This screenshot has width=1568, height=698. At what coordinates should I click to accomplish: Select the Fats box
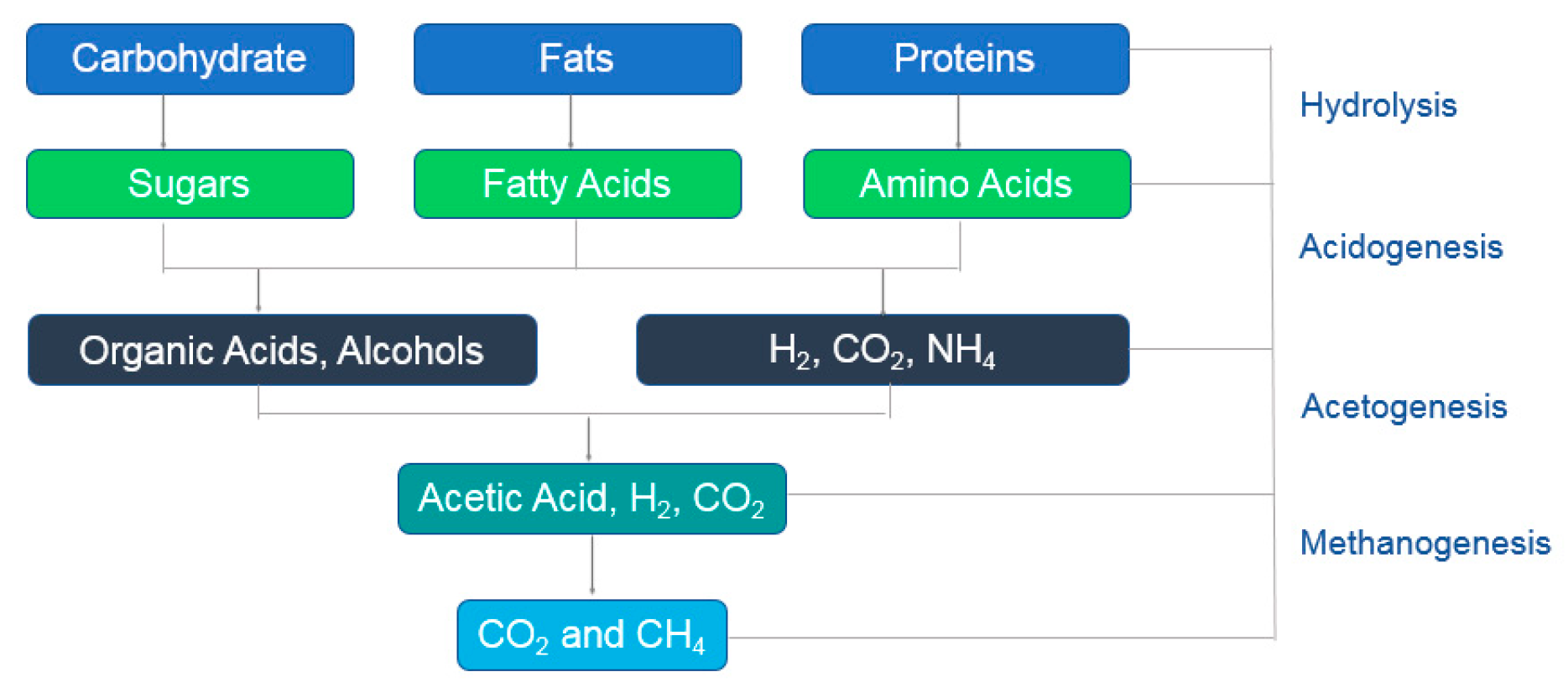click(577, 59)
